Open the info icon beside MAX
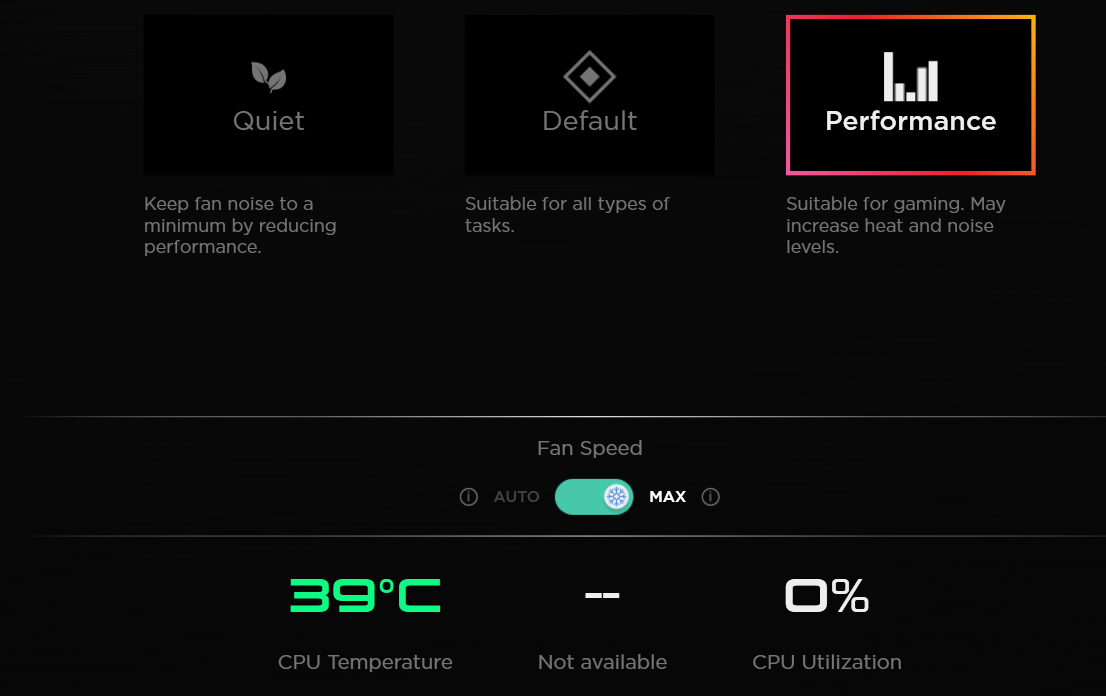 click(711, 497)
